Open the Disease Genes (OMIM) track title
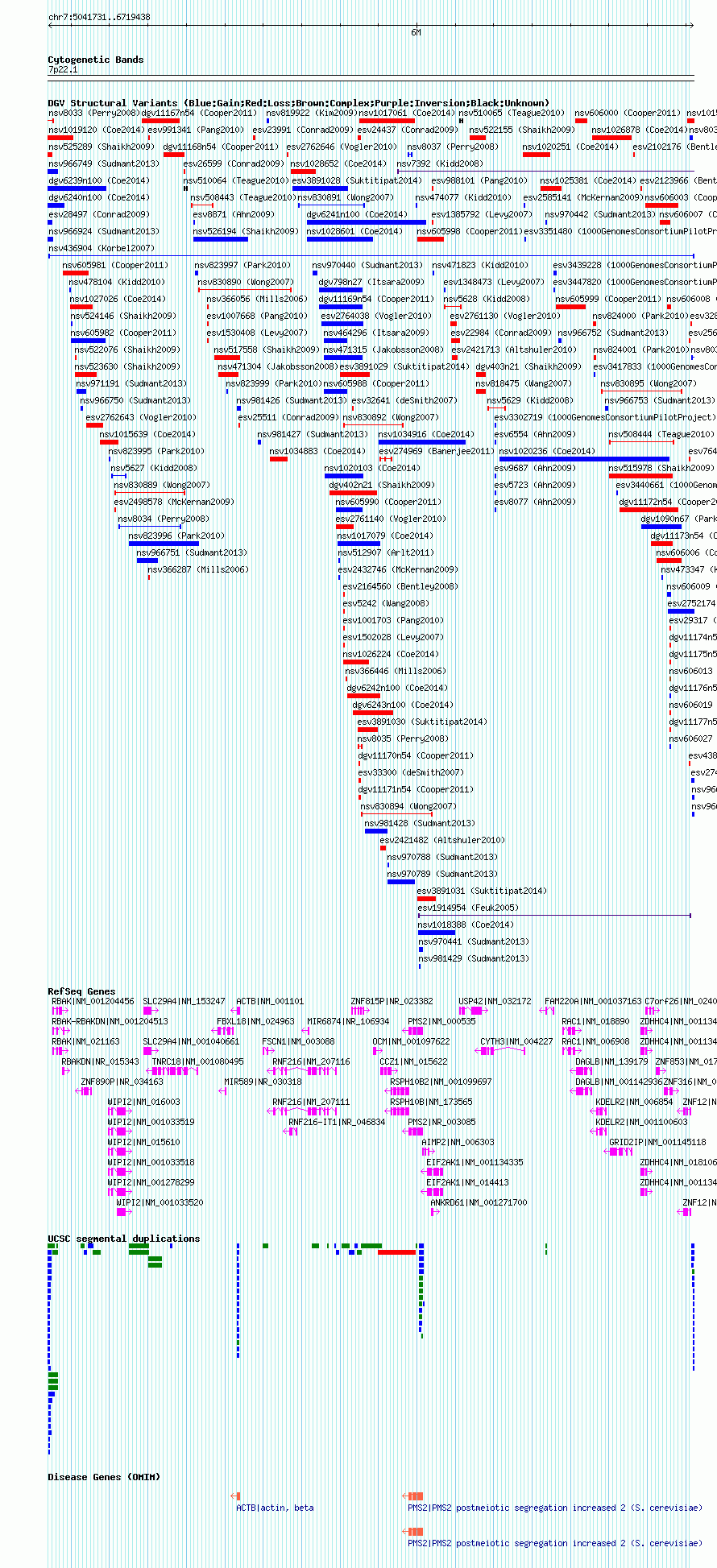 [x=104, y=1477]
